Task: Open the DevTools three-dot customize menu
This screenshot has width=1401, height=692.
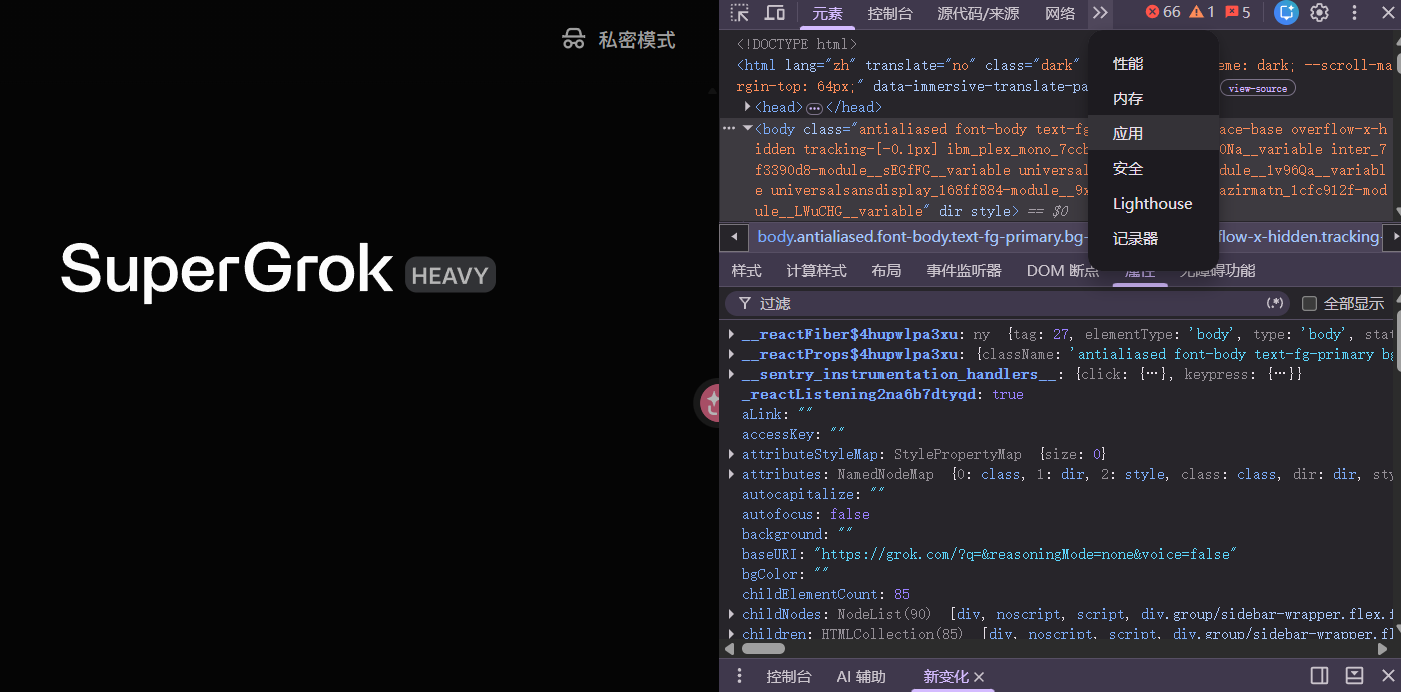Action: 1355,13
